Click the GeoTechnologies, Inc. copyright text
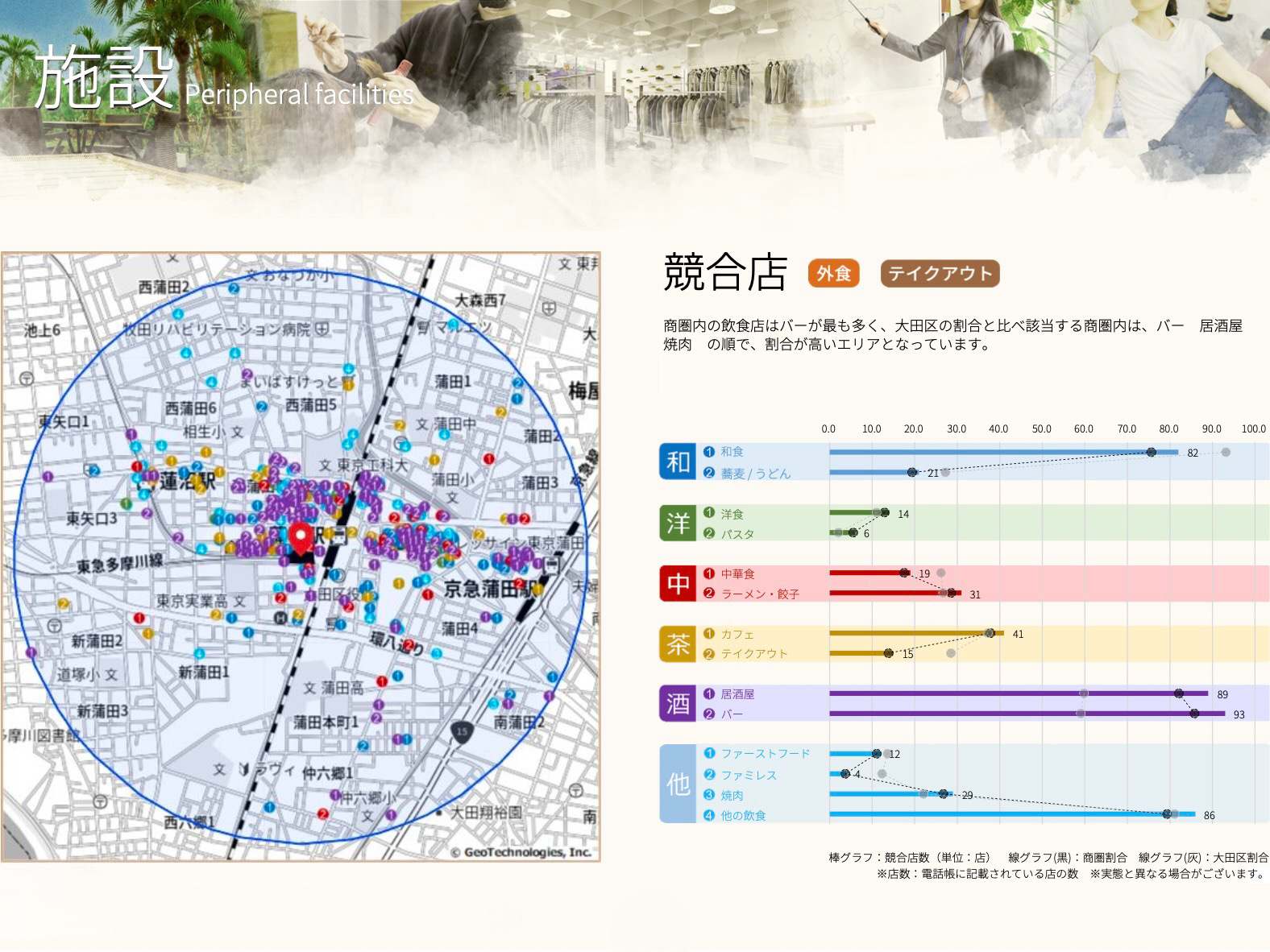The image size is (1270, 952). (x=520, y=852)
